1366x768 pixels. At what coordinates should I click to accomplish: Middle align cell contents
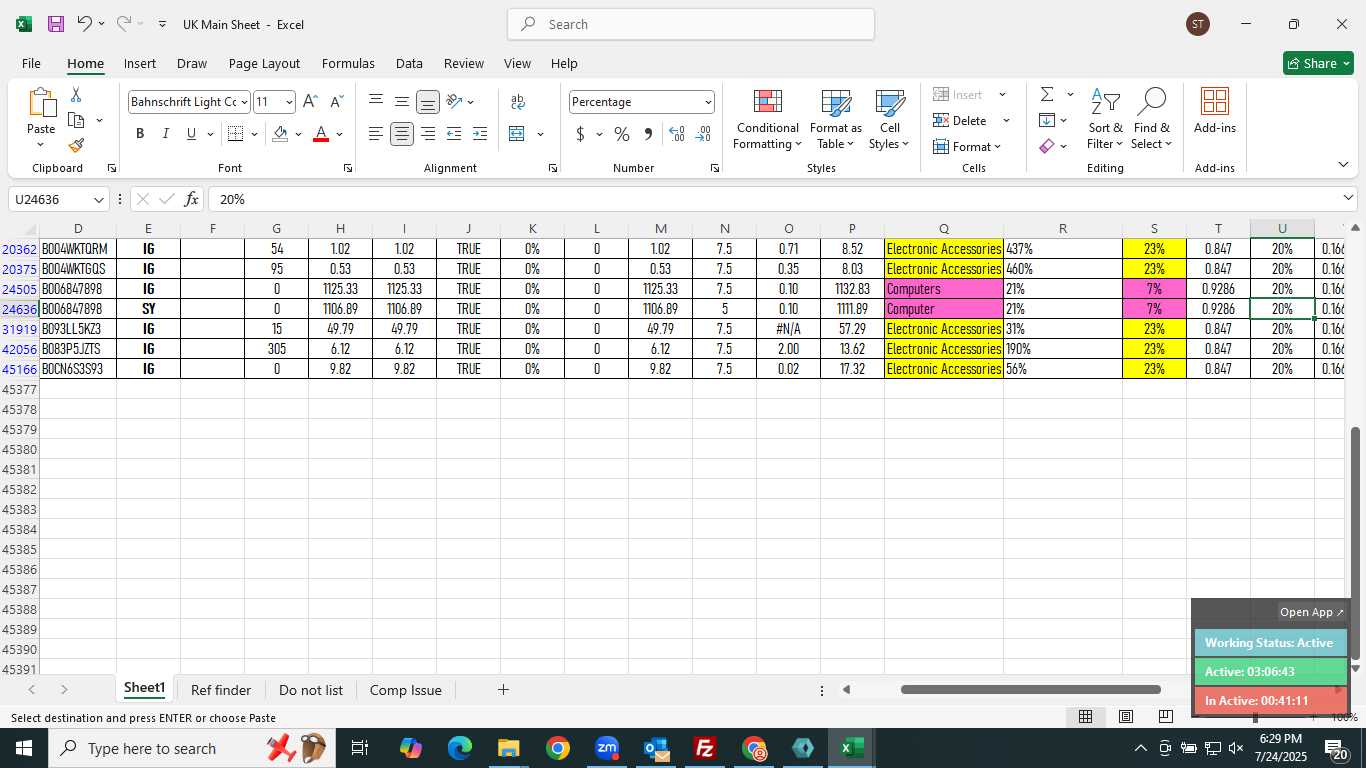(402, 102)
